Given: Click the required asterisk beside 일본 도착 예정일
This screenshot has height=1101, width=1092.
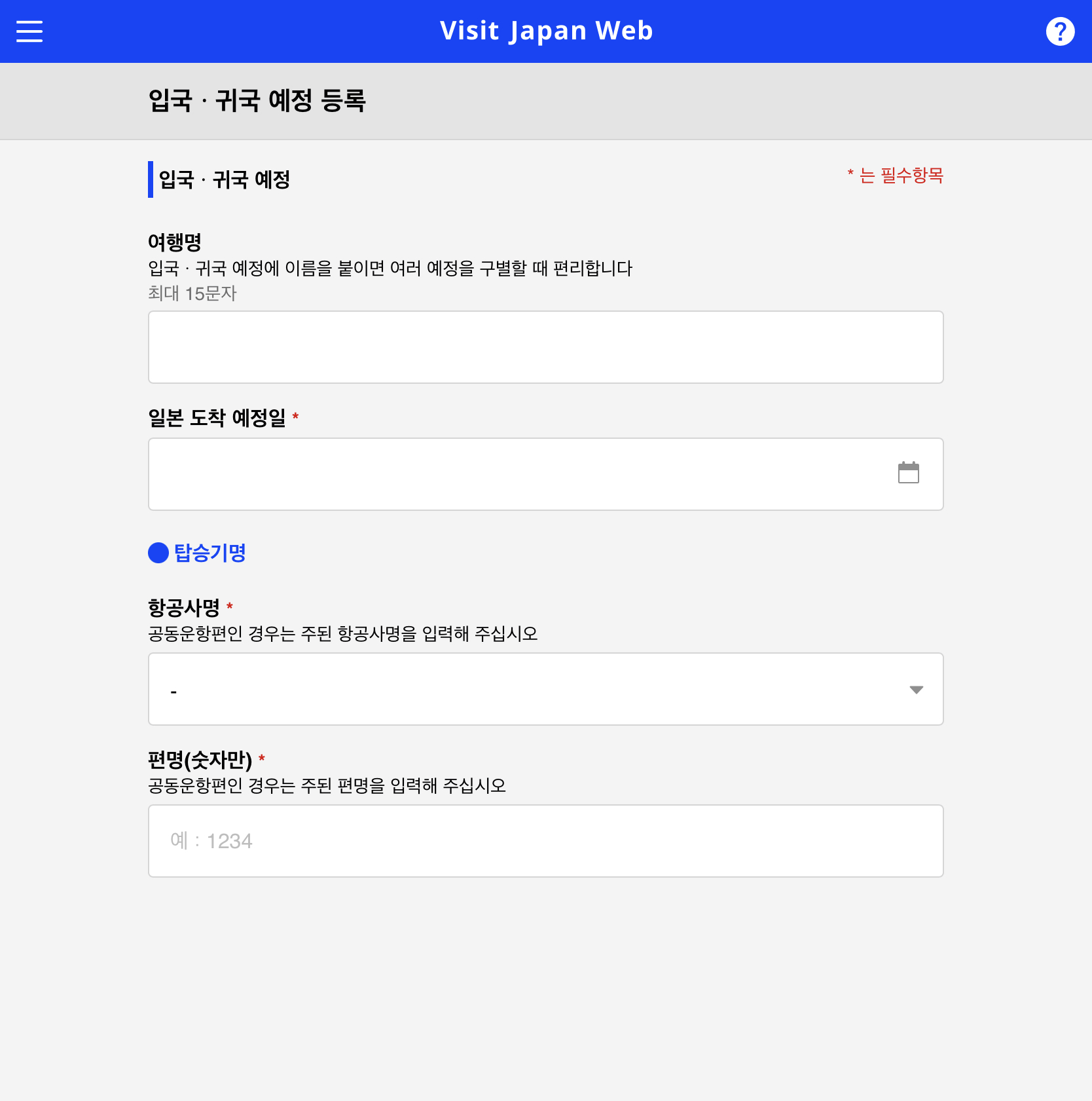Looking at the screenshot, I should click(297, 416).
